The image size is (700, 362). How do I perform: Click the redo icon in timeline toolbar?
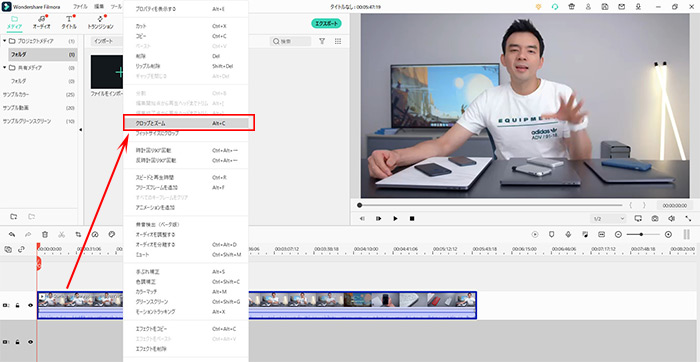28,234
